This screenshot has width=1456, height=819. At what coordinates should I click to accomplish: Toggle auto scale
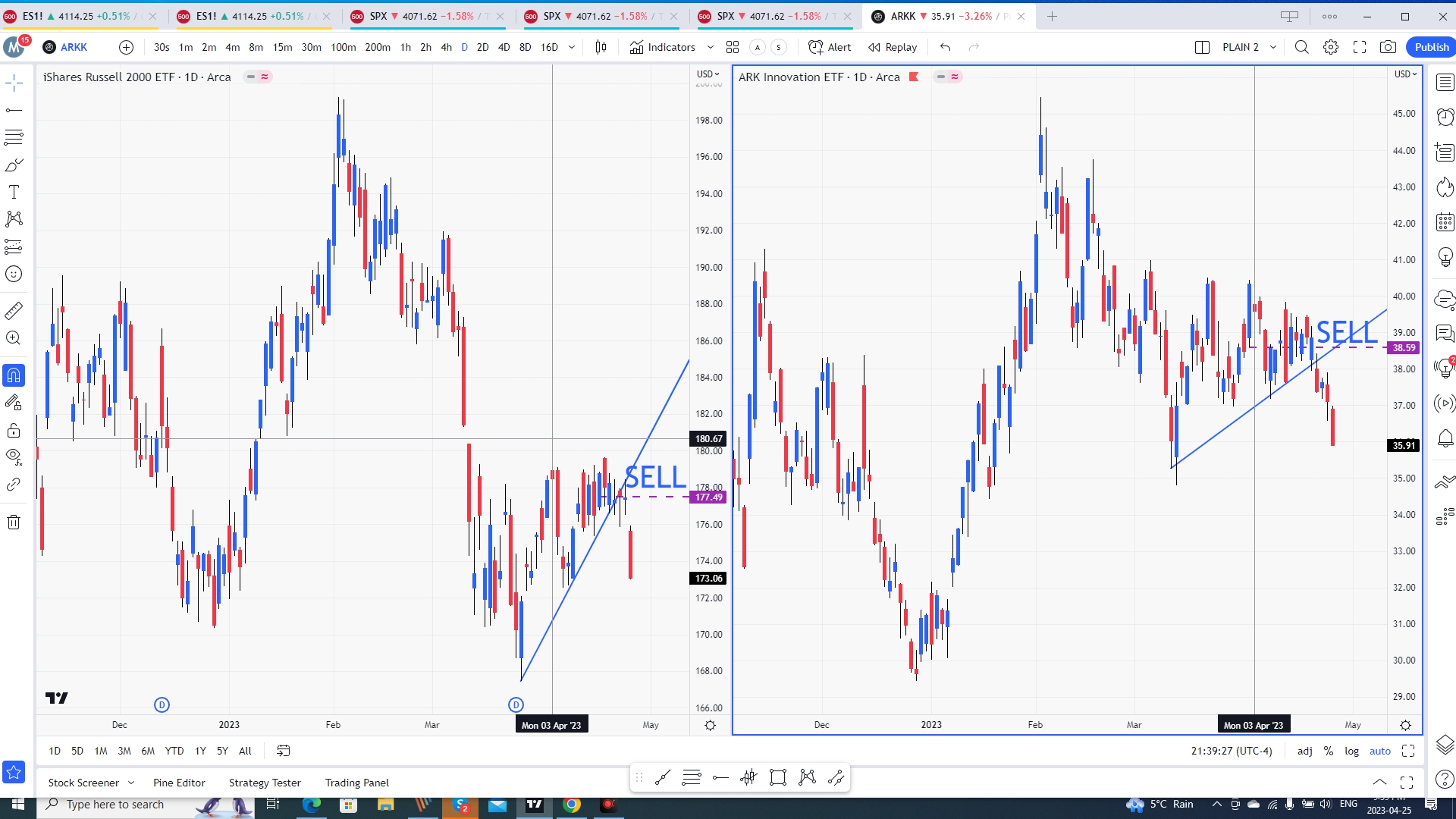(x=1380, y=751)
